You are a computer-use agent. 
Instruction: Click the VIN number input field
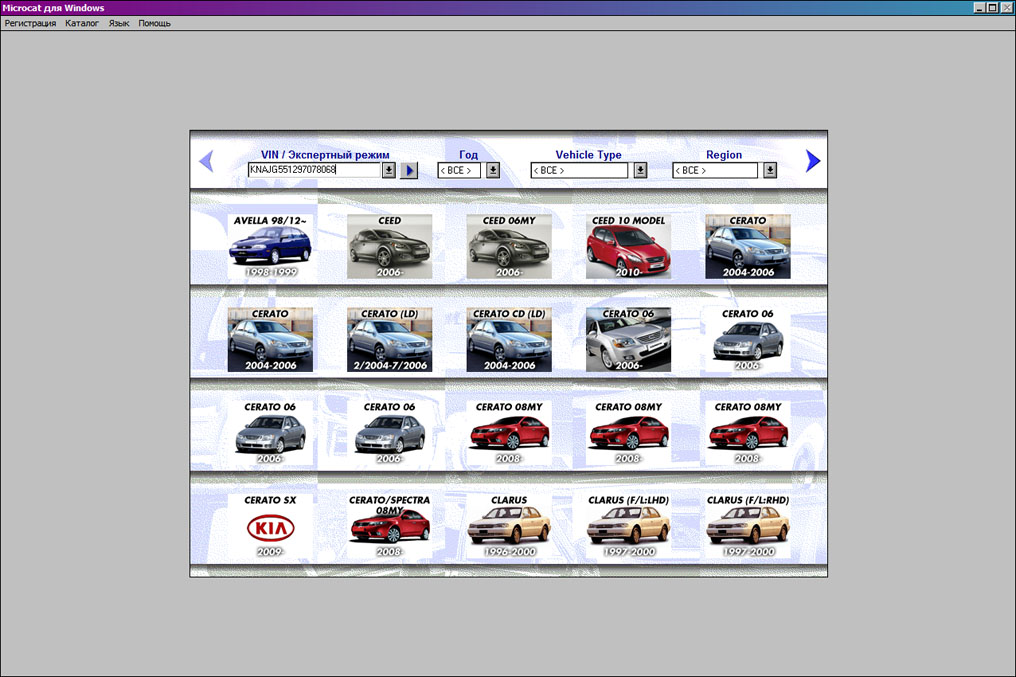point(313,171)
